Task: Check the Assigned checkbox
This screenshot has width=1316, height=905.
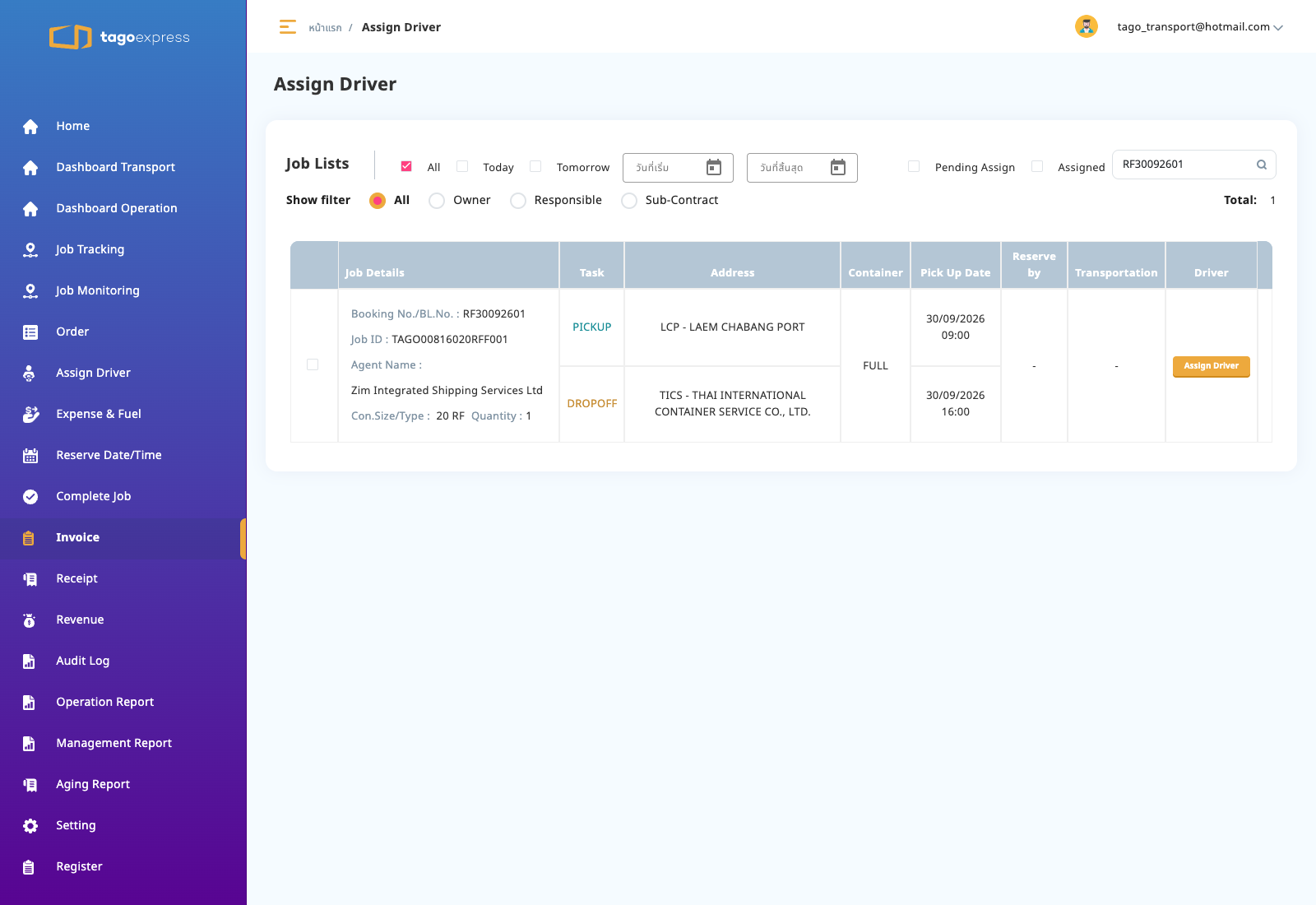Action: (1037, 166)
